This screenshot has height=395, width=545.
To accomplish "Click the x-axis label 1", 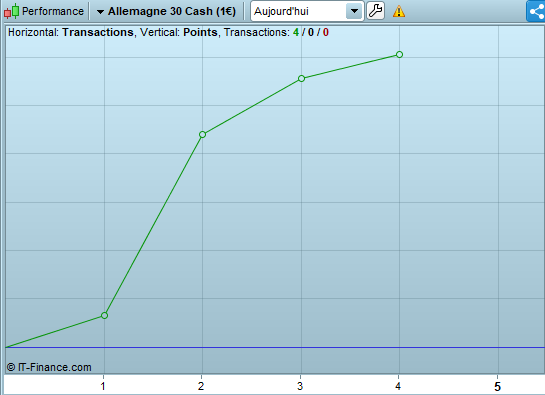I will [103, 386].
